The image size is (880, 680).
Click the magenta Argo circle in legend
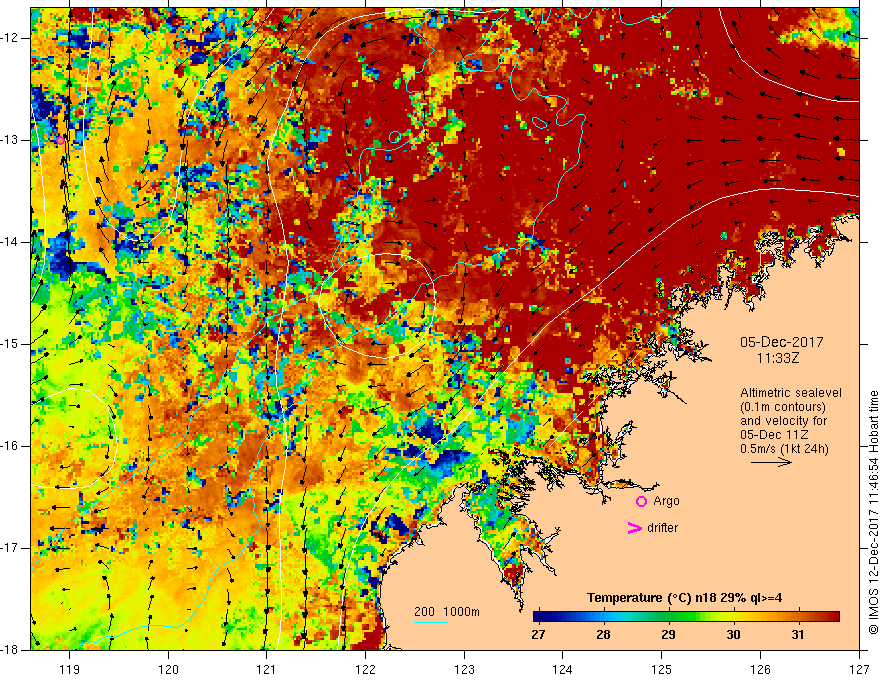pos(641,502)
